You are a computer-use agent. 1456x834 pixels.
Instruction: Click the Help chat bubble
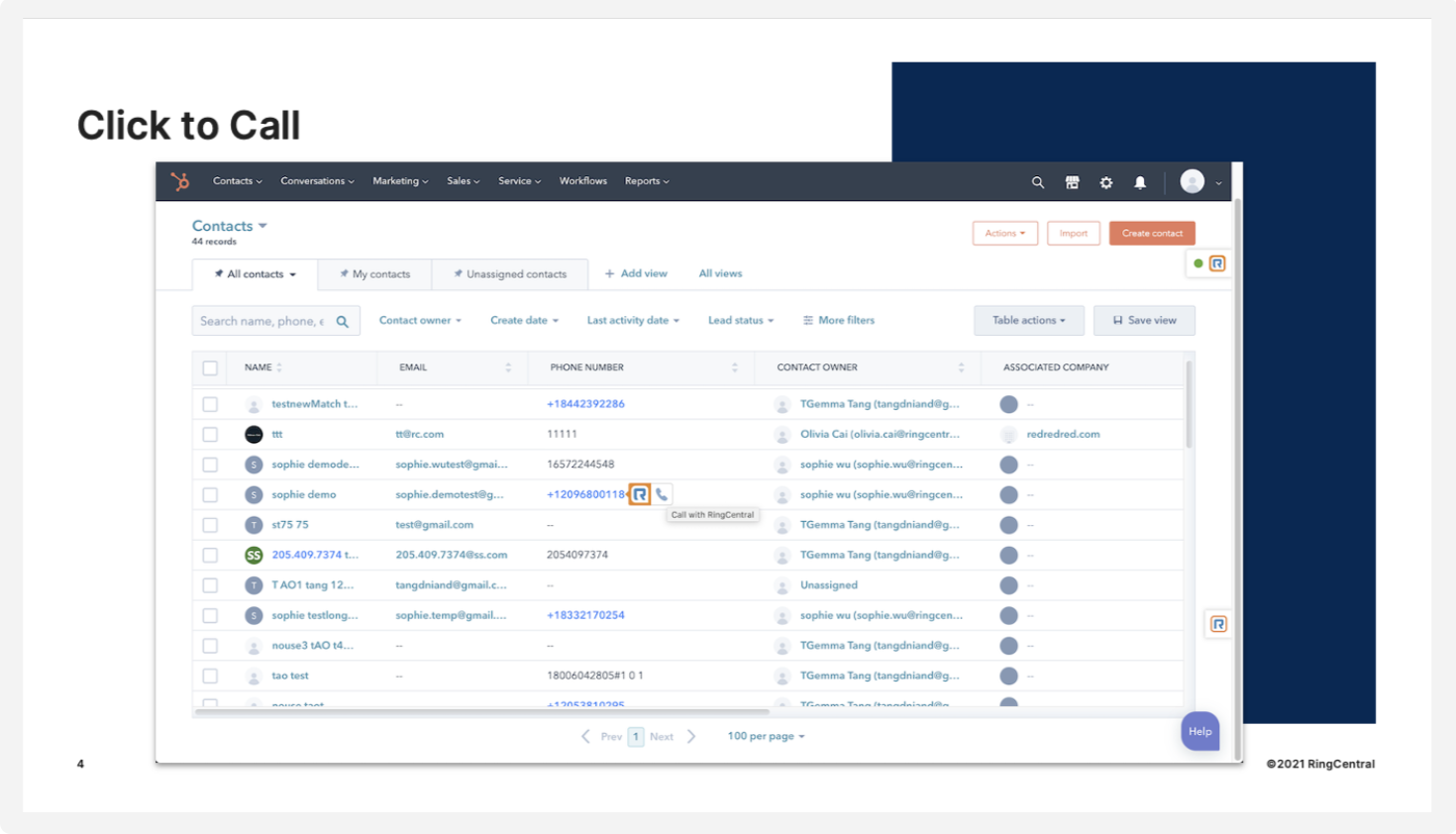pos(1199,732)
